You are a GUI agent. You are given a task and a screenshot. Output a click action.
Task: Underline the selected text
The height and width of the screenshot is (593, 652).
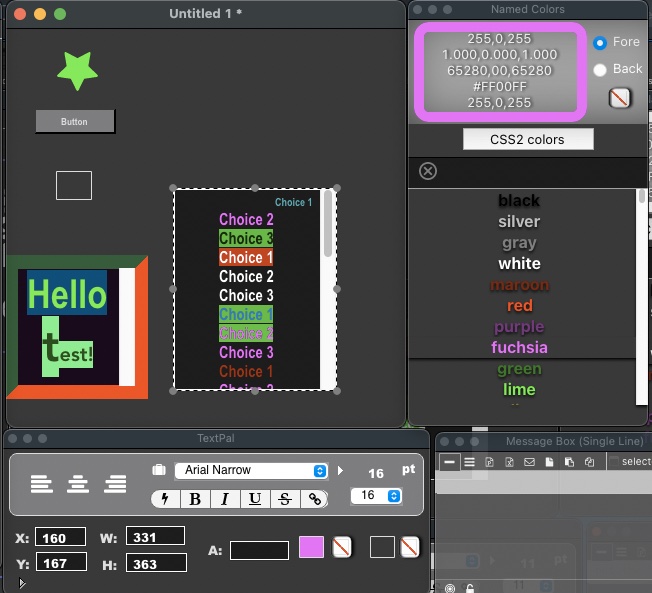pyautogui.click(x=255, y=499)
